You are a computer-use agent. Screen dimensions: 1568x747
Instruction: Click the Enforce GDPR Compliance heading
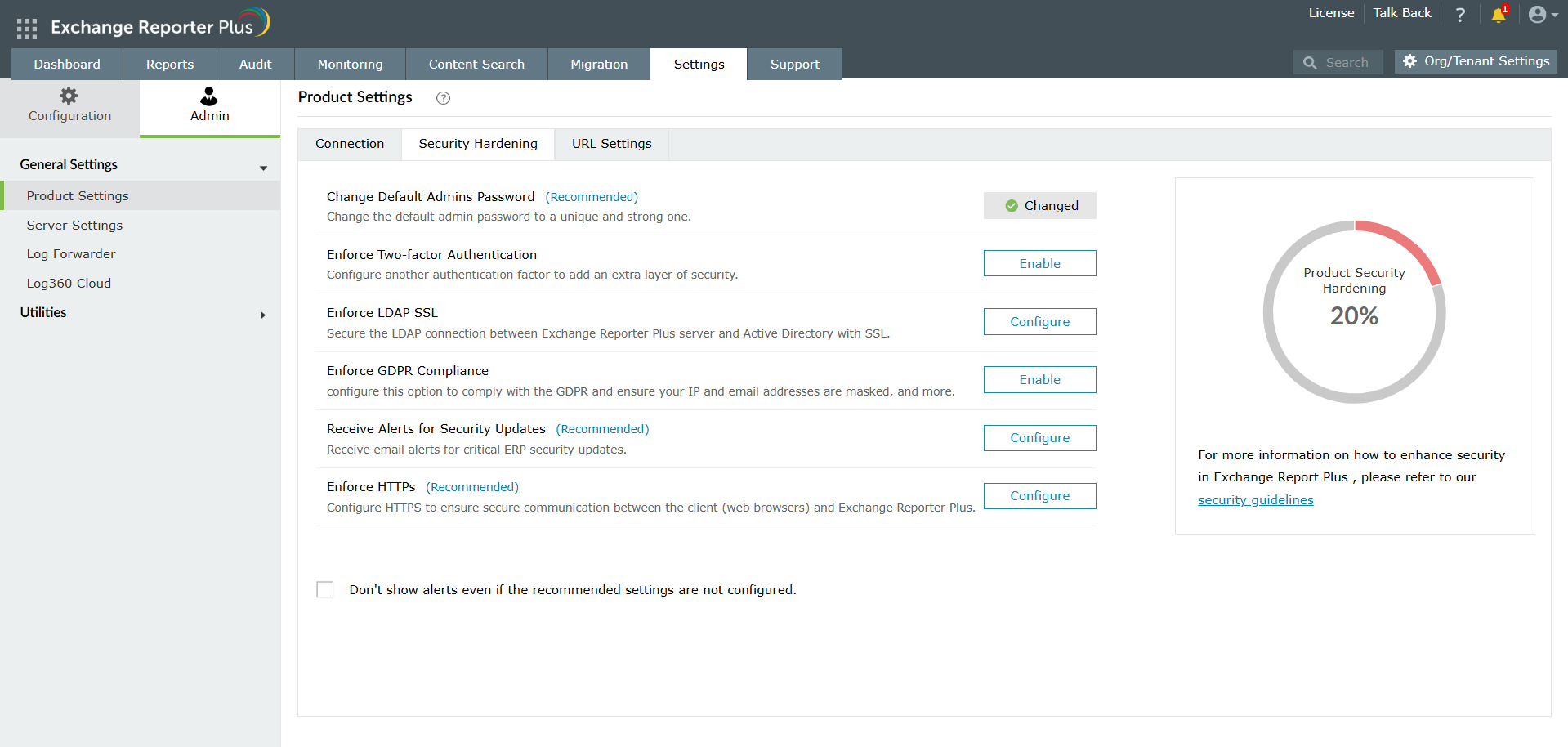[408, 371]
